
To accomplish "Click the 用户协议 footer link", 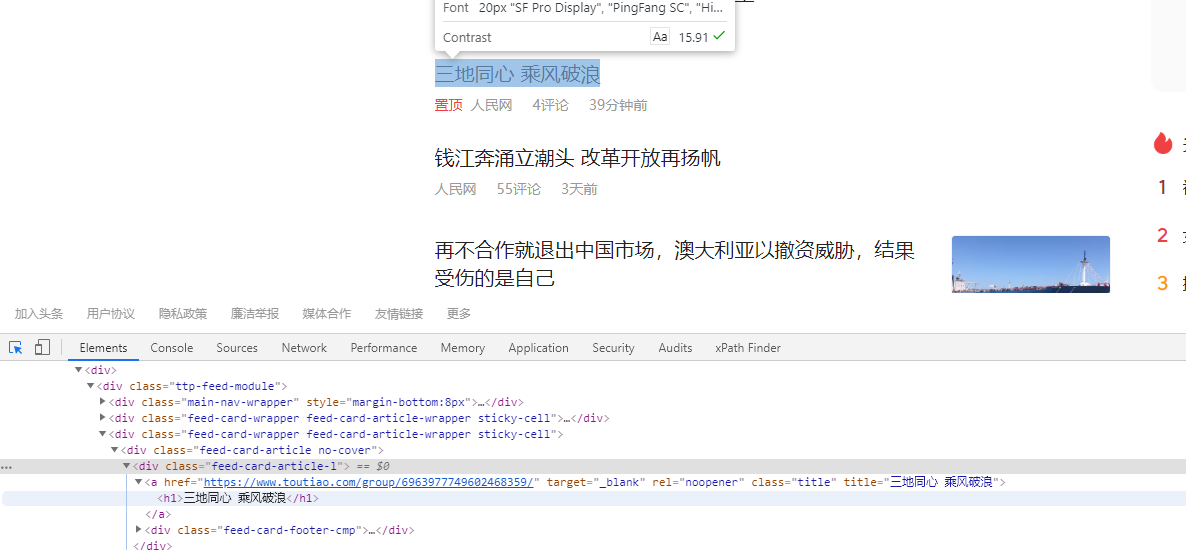I will click(110, 313).
